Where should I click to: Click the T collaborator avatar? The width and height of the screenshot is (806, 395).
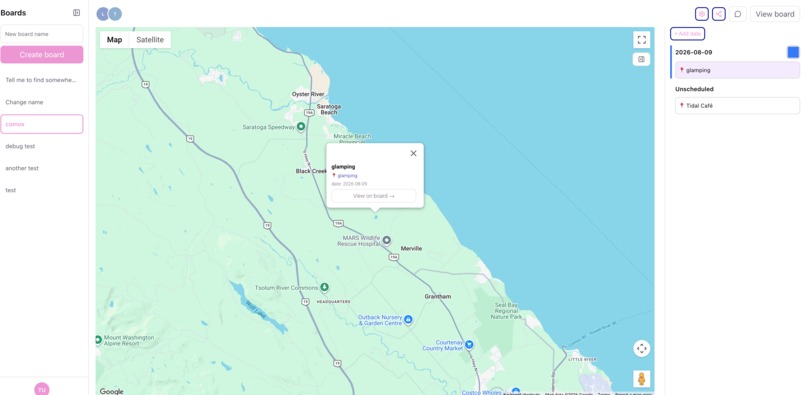116,14
